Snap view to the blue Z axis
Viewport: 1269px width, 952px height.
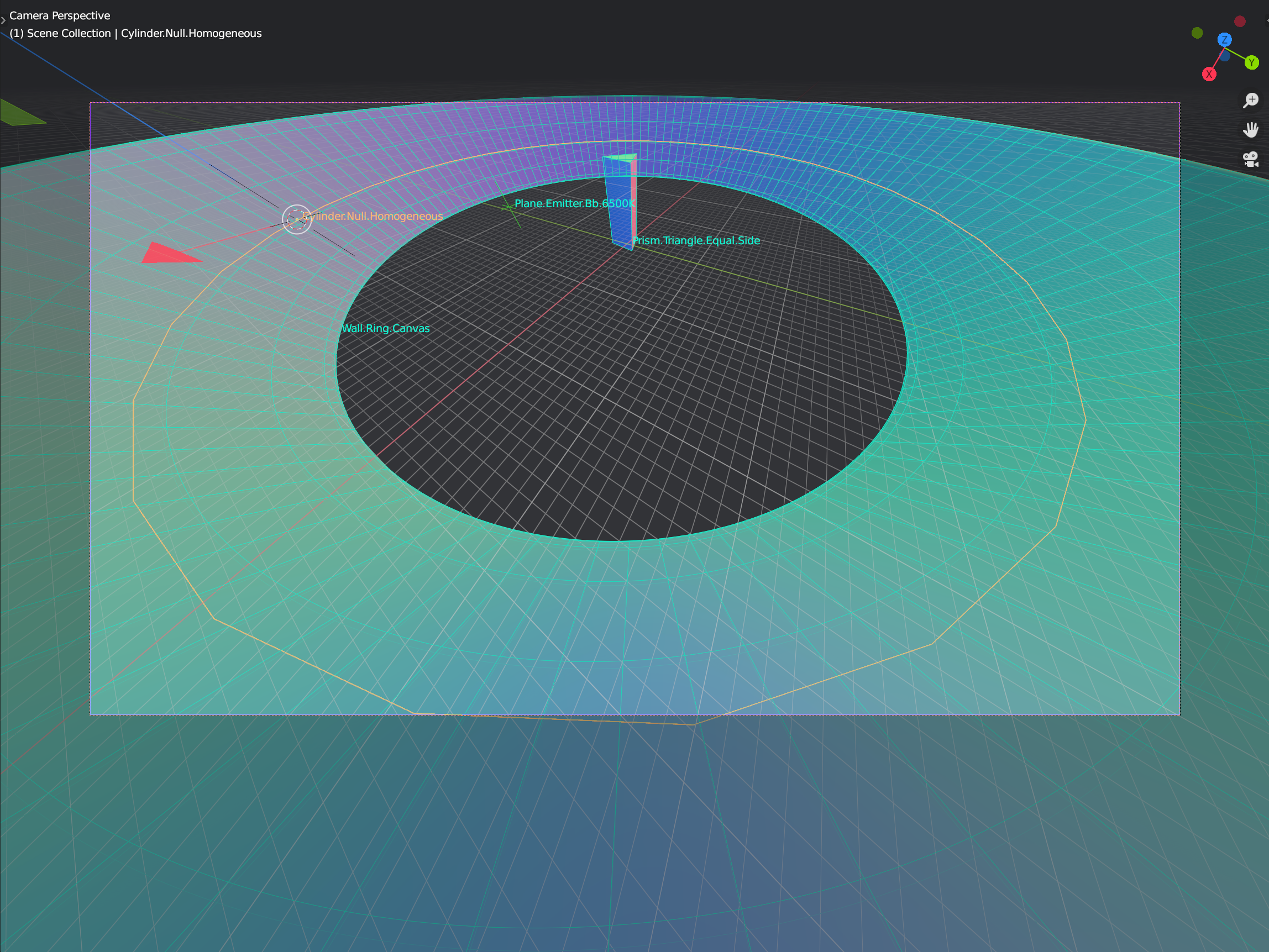[1224, 40]
